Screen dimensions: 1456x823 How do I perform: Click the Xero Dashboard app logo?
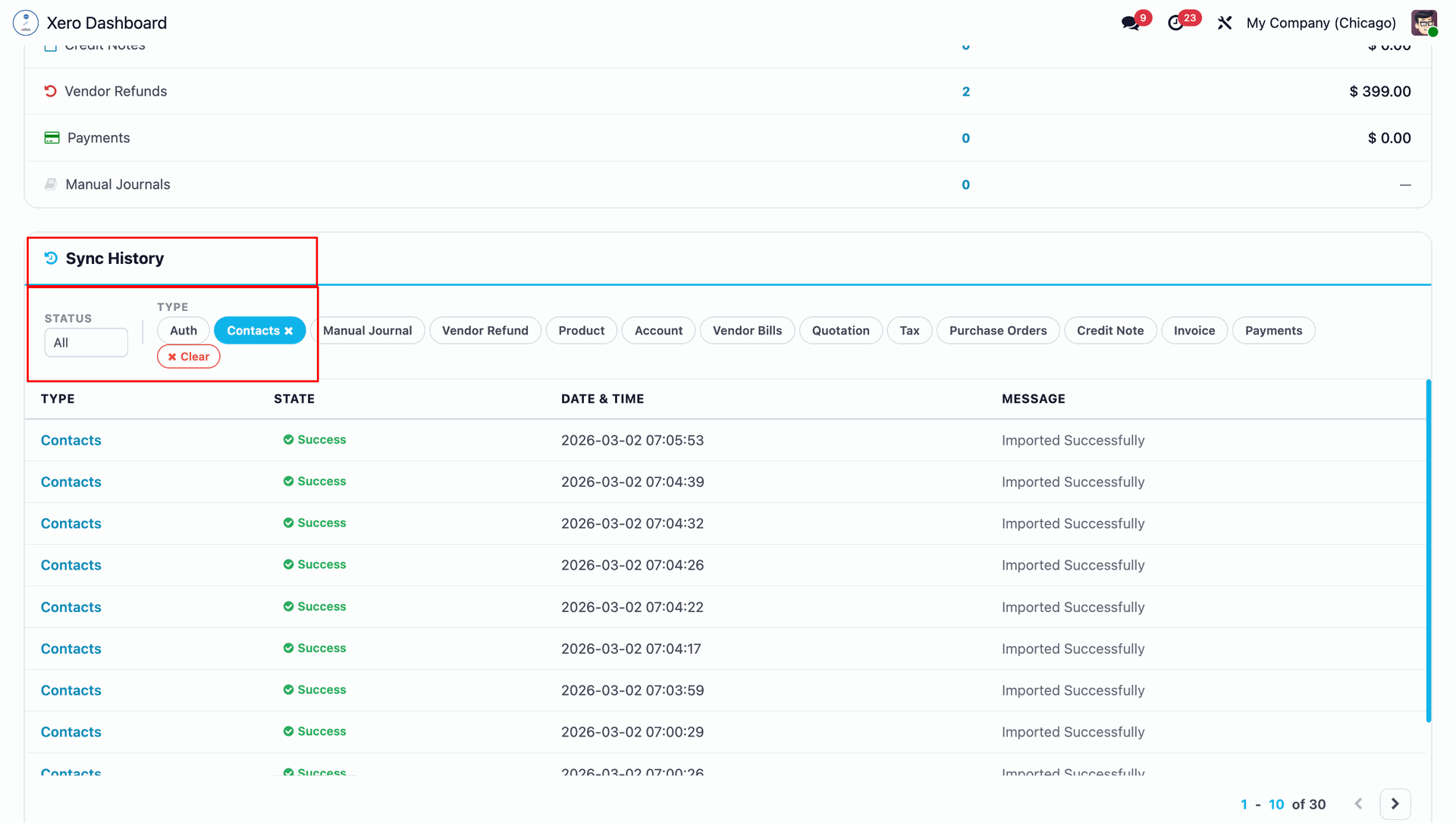tap(26, 23)
